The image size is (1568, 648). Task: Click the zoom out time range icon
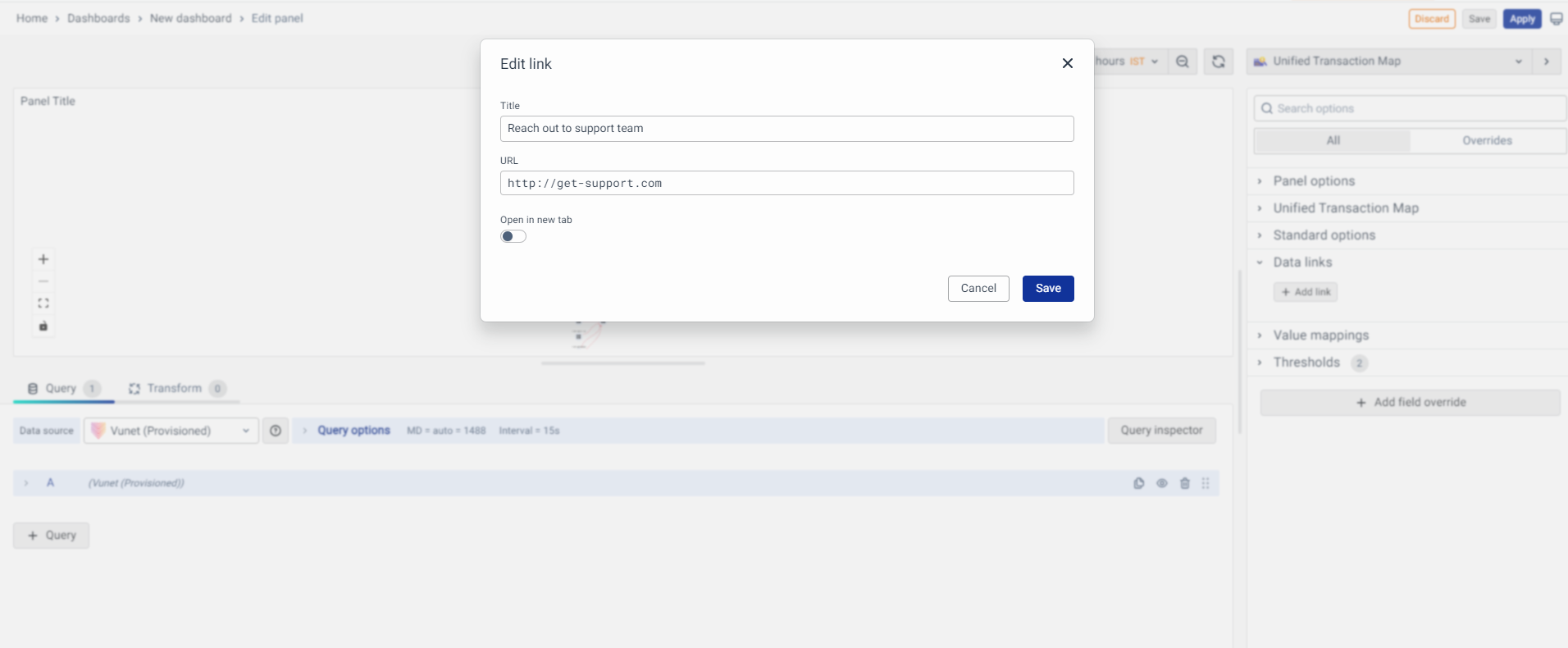[x=1182, y=62]
